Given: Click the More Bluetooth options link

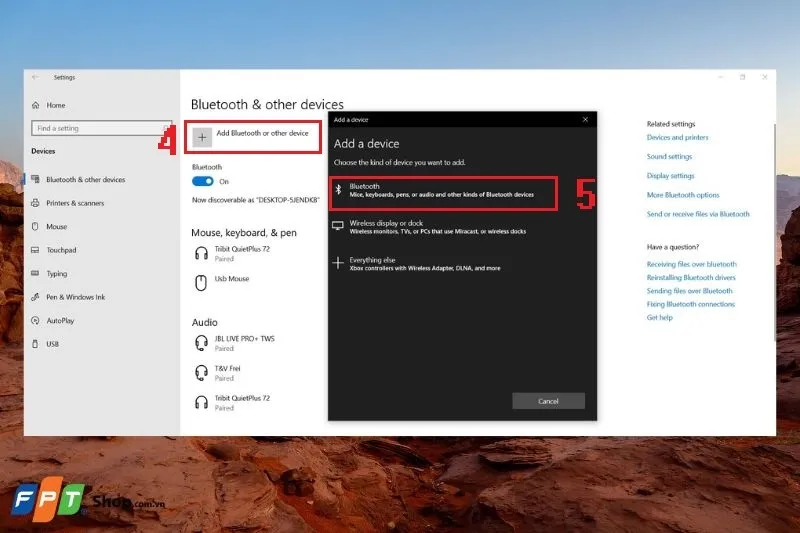Looking at the screenshot, I should click(683, 195).
